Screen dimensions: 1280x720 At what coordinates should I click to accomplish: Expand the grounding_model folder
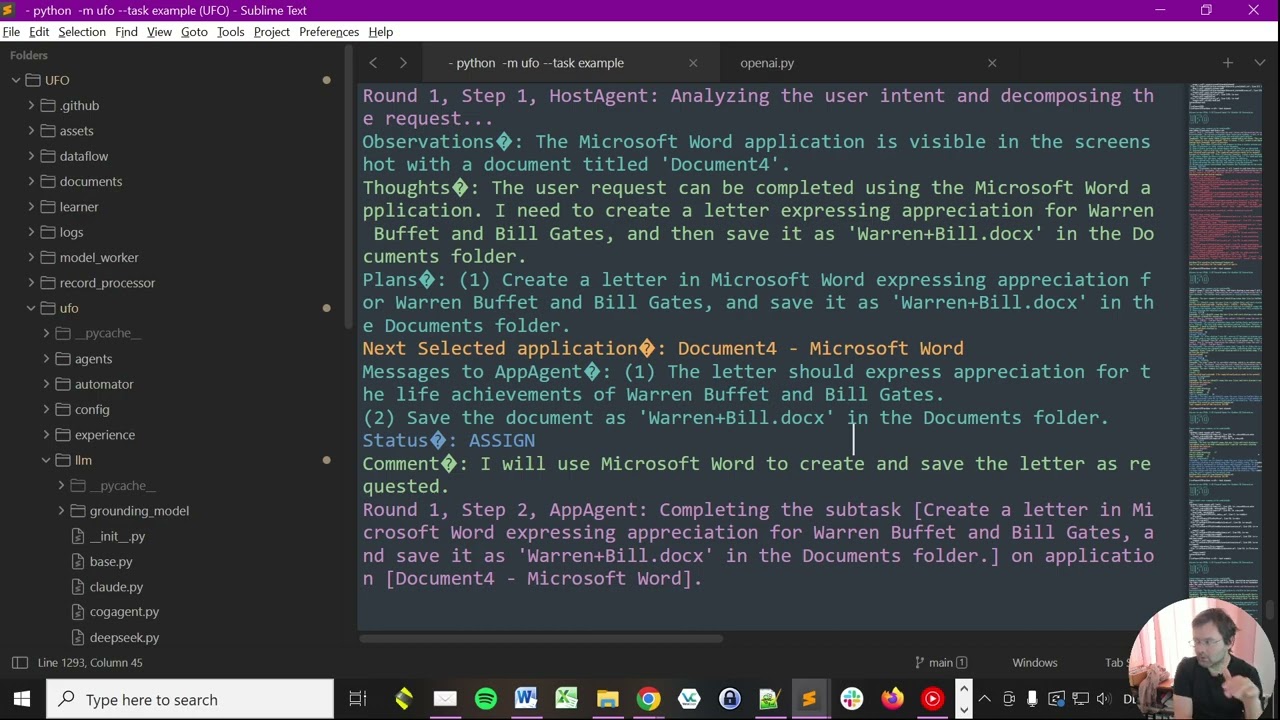tap(61, 511)
